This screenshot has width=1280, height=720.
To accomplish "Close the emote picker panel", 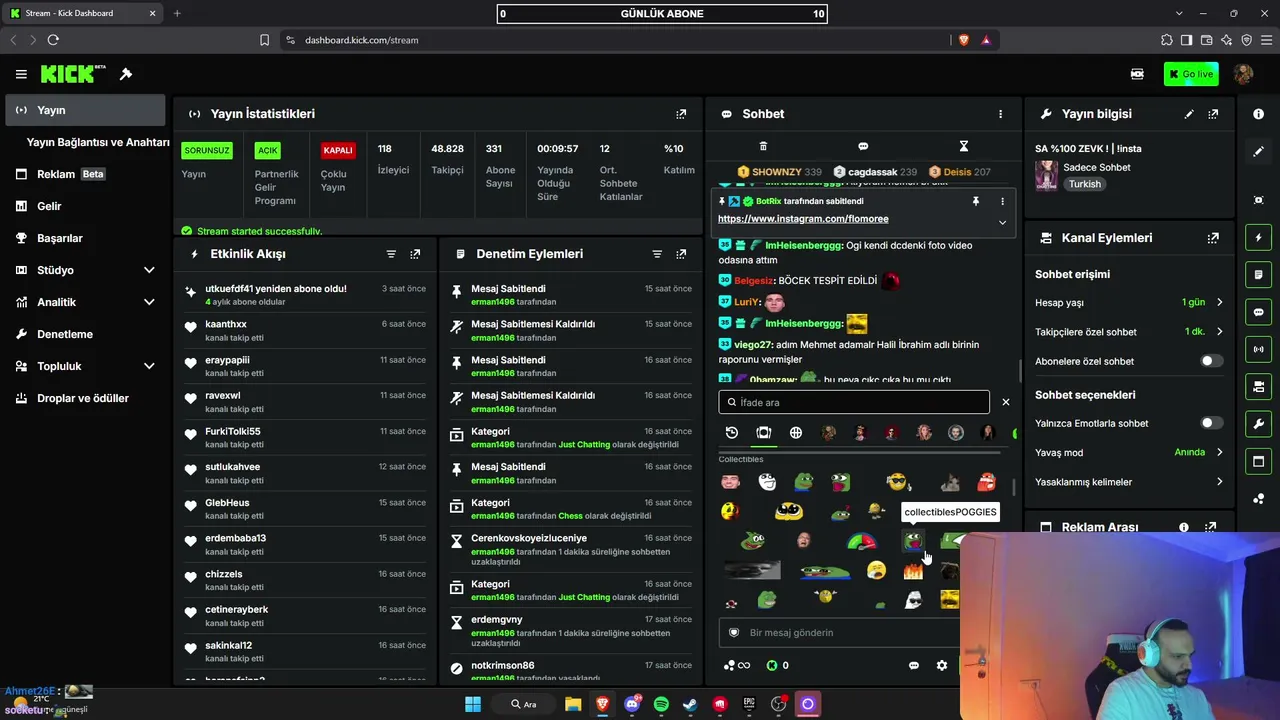I will coord(1006,402).
